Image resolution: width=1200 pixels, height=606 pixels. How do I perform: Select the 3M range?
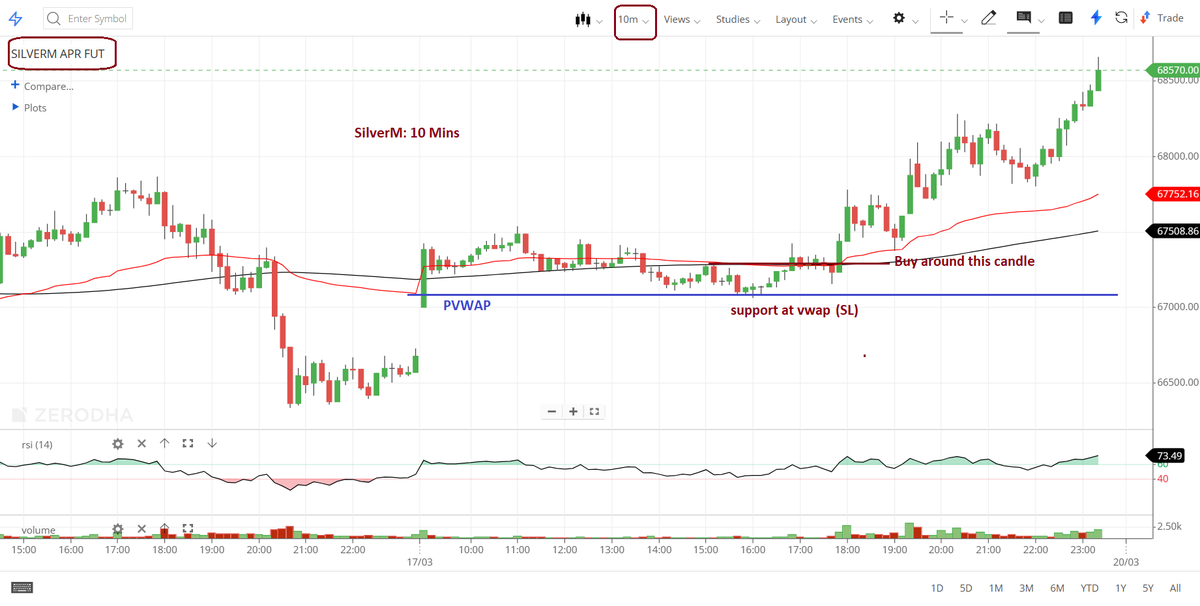click(1026, 588)
